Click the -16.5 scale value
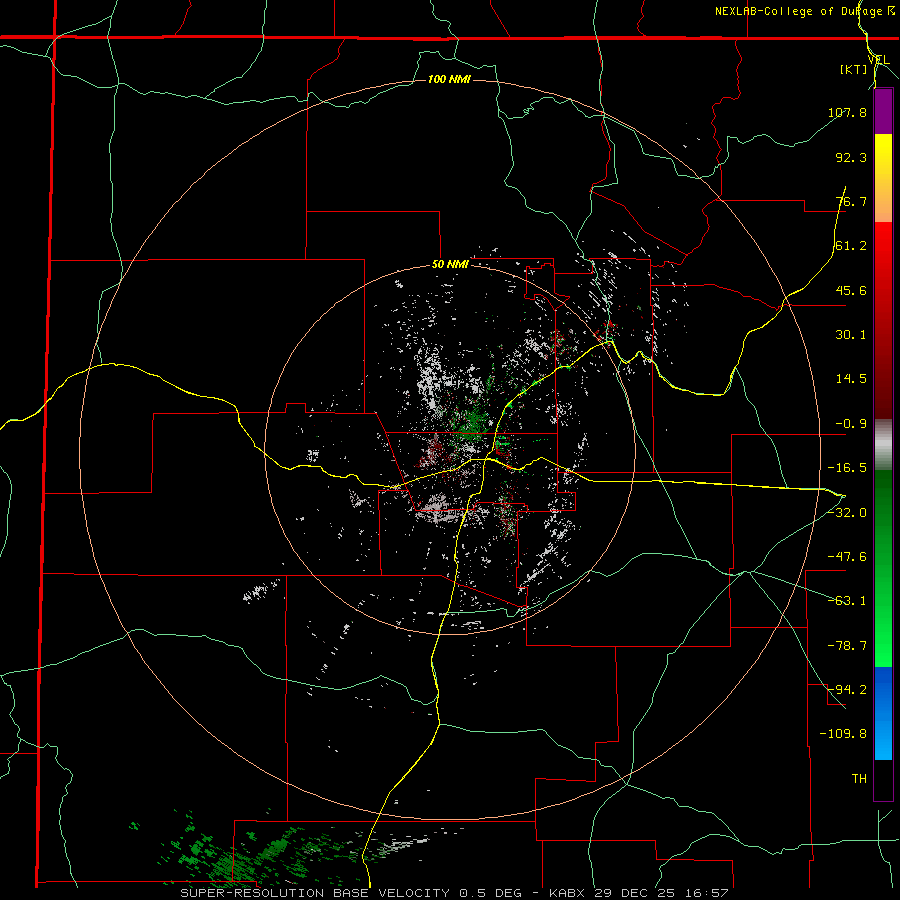 click(x=847, y=468)
